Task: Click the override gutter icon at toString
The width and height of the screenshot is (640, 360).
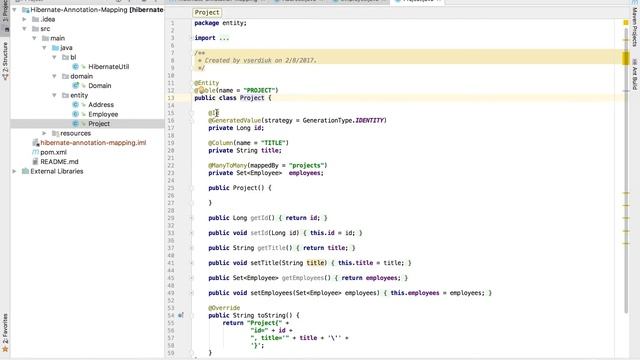Action: [180, 315]
